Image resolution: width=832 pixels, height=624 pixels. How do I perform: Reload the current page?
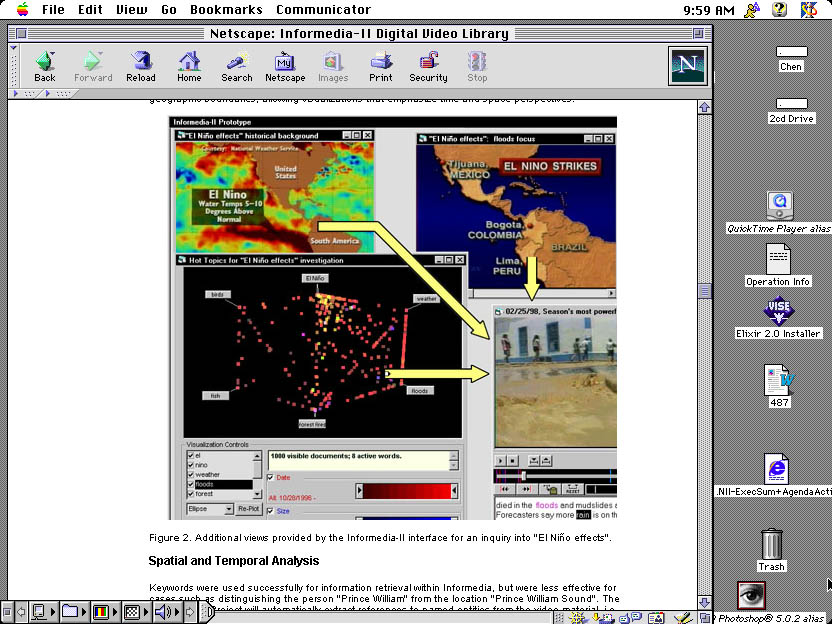[141, 65]
